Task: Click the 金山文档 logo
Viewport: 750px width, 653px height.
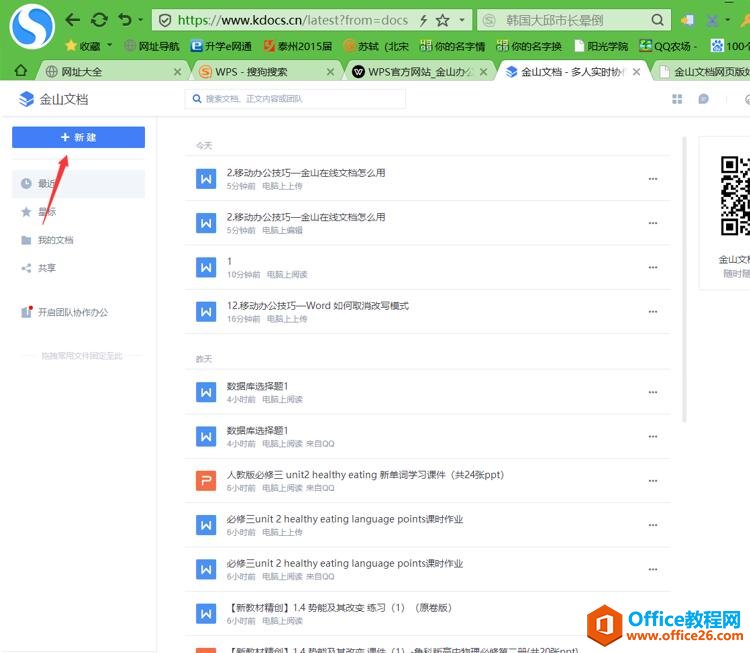Action: click(x=53, y=99)
